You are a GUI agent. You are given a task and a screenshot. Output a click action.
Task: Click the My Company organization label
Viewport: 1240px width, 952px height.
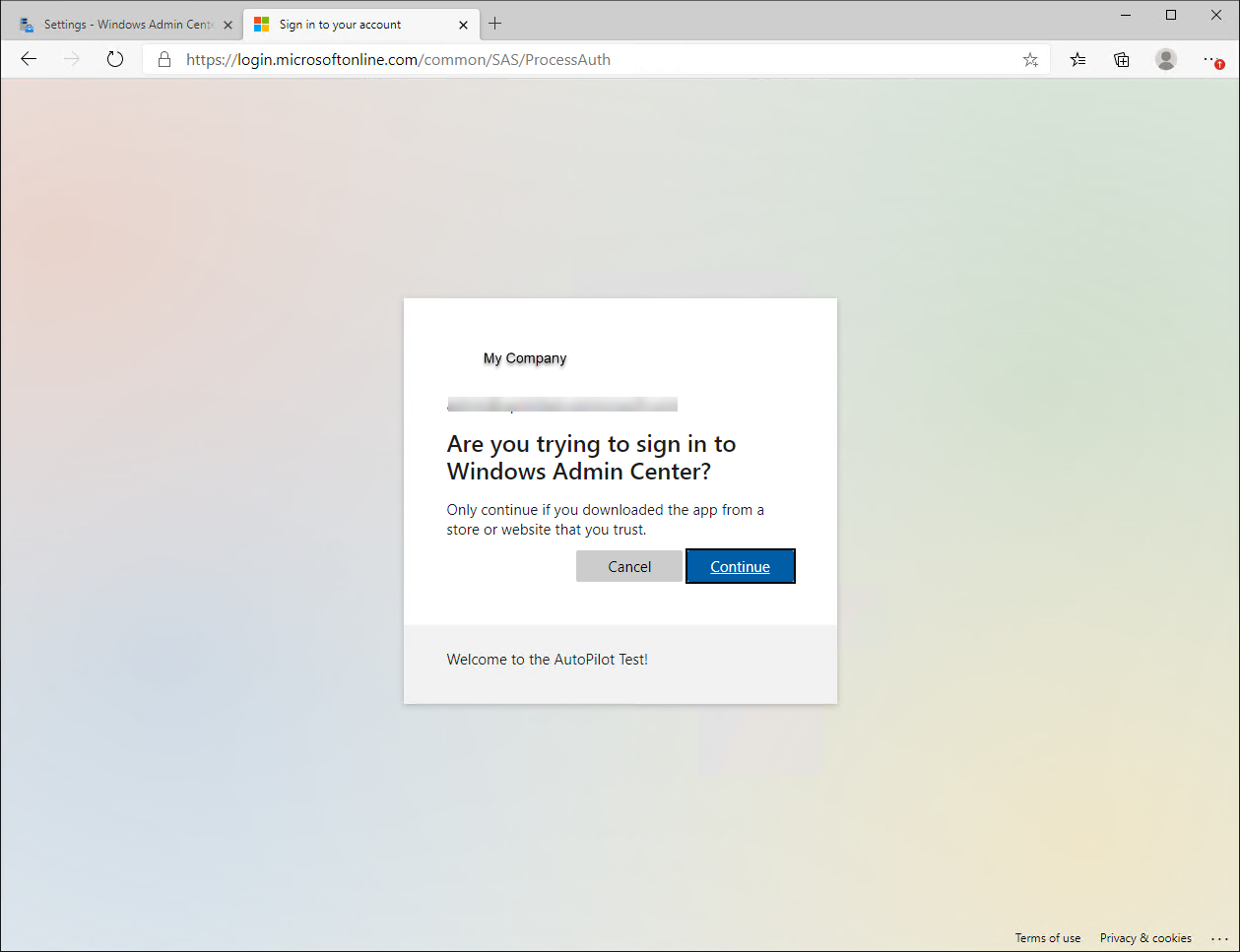tap(525, 358)
